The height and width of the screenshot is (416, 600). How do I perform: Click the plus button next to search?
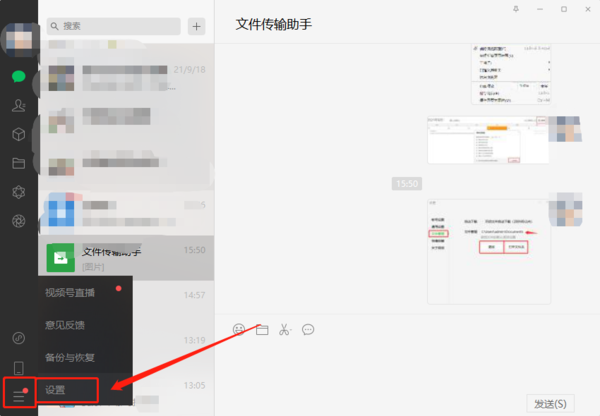(196, 26)
